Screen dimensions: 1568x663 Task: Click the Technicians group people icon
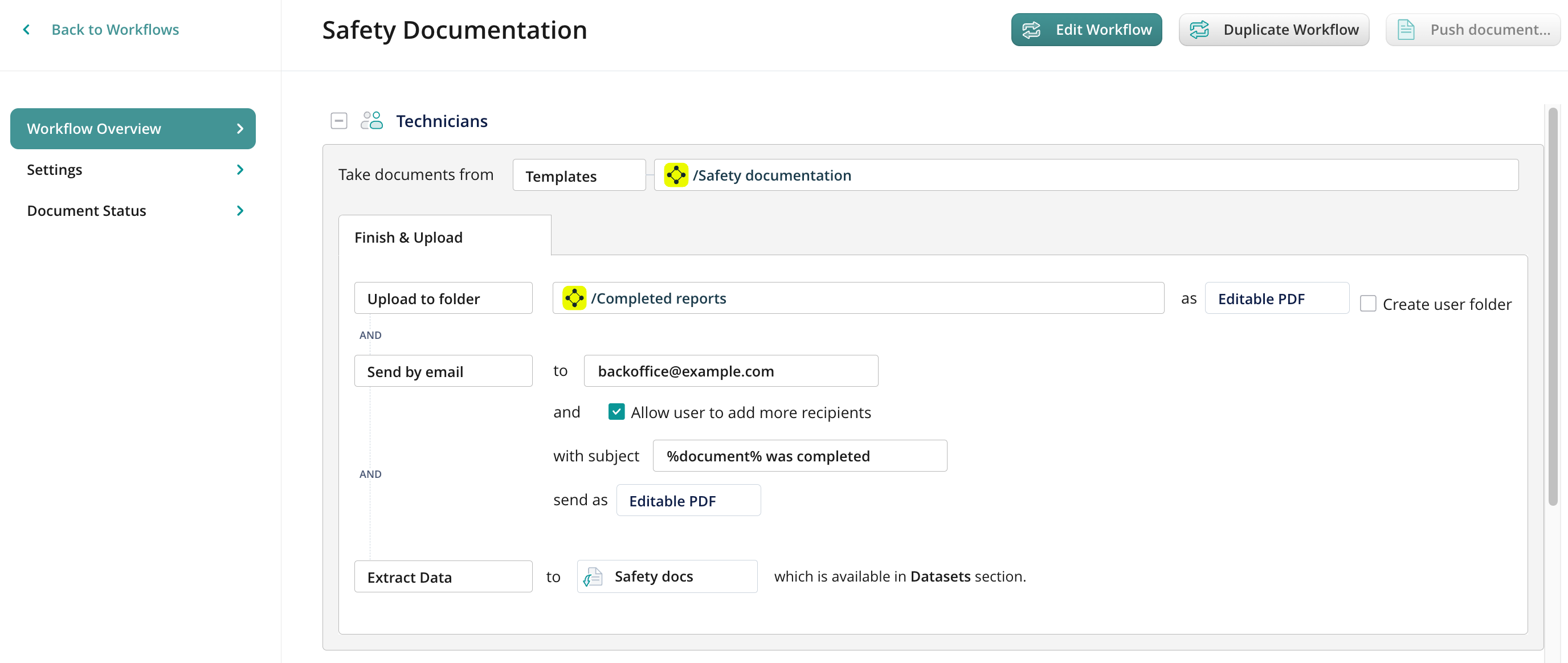coord(371,120)
